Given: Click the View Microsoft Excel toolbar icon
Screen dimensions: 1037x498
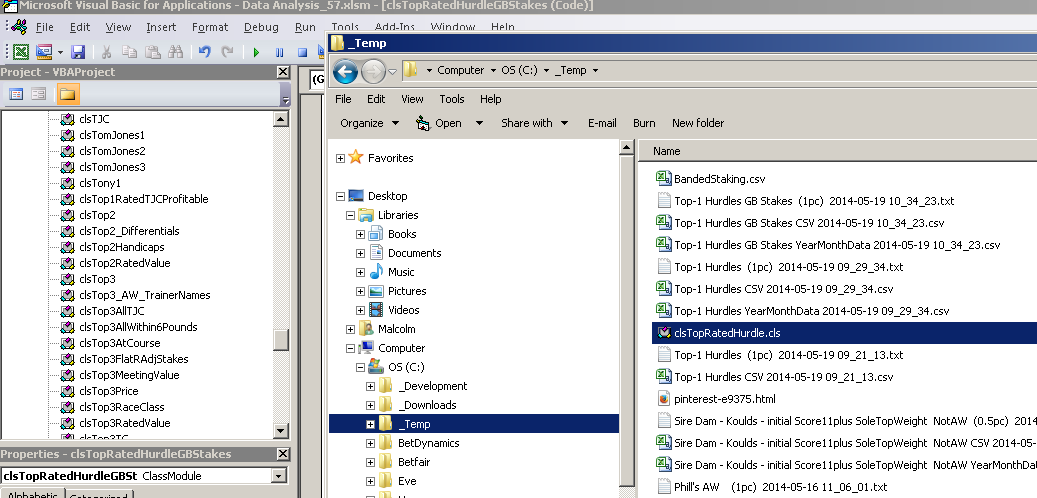Looking at the screenshot, I should click(20, 52).
